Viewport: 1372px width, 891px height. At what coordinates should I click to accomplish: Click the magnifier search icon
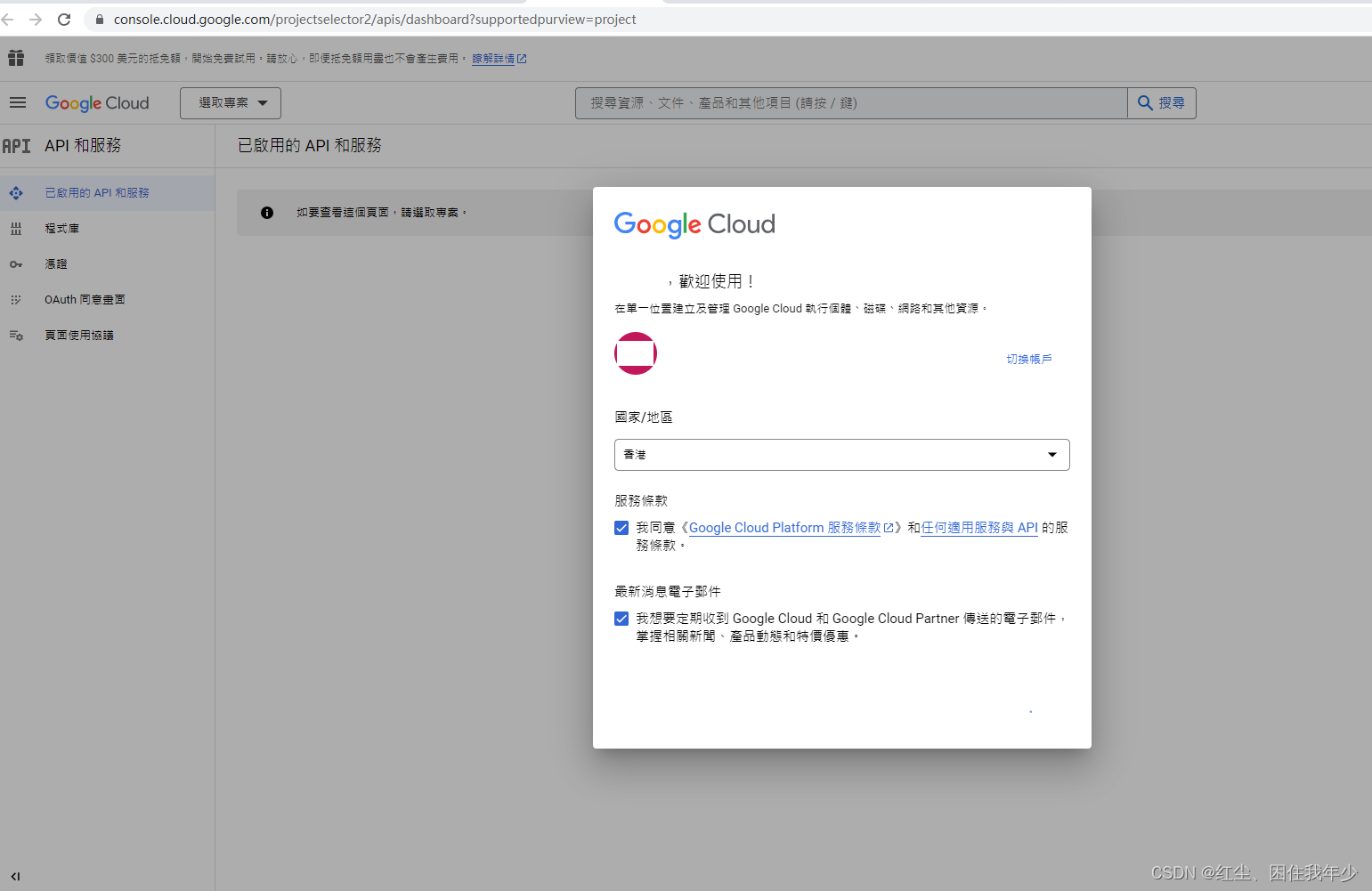point(1145,103)
